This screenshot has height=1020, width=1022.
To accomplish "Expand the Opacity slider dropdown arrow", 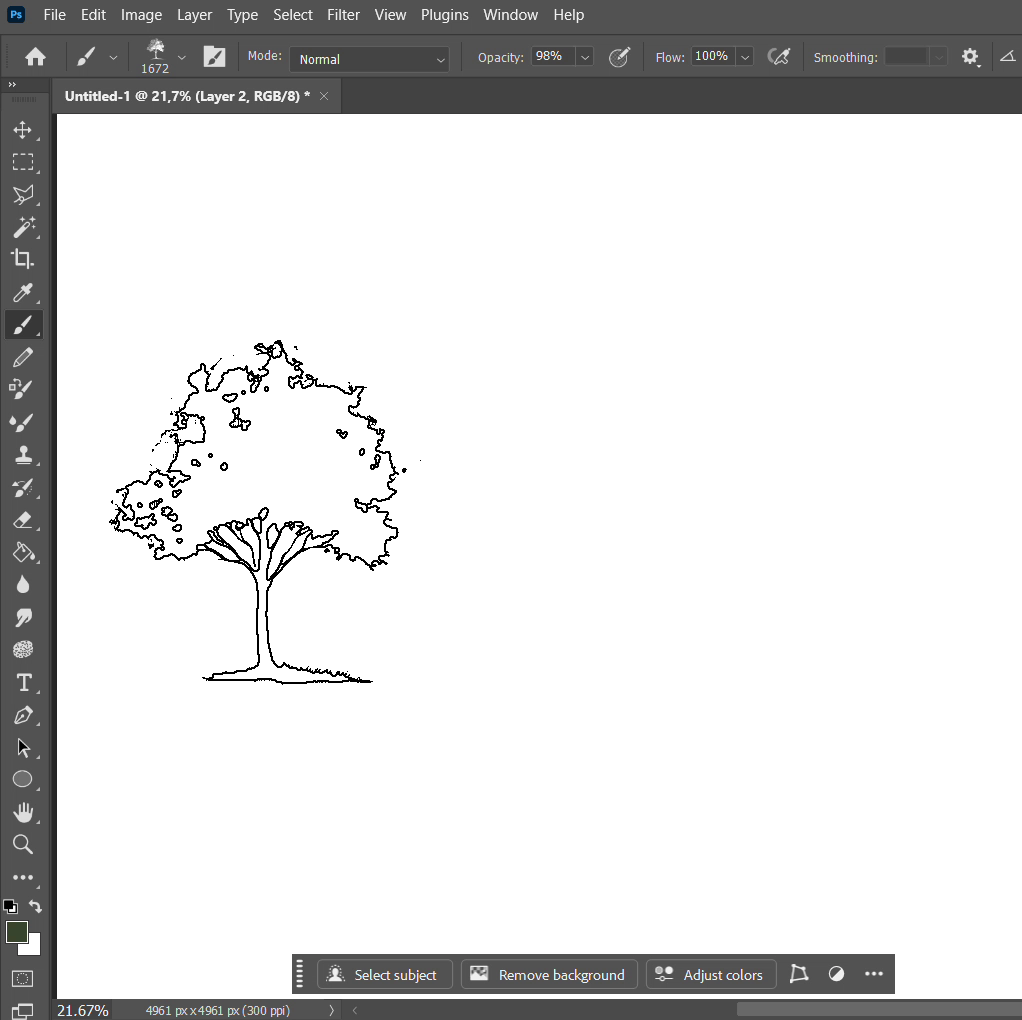I will [x=585, y=57].
